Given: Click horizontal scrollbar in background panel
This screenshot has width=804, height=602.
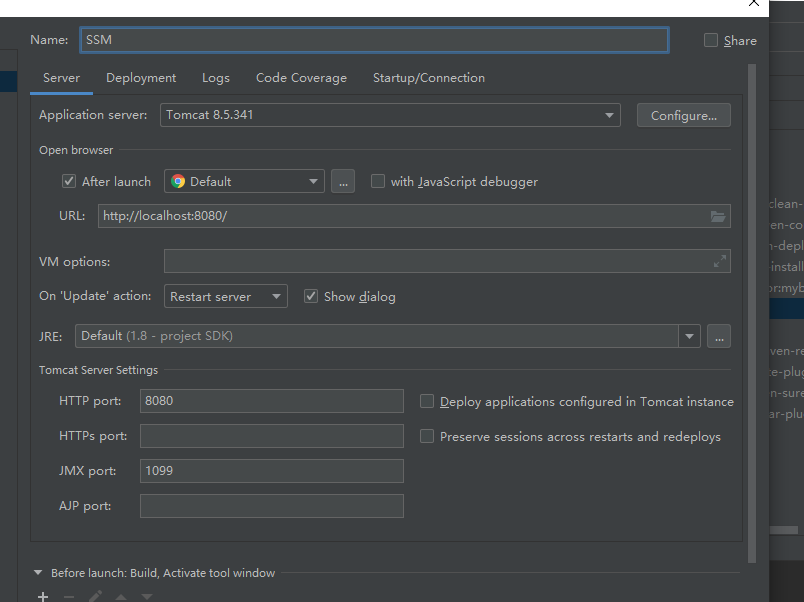Looking at the screenshot, I should 784,530.
